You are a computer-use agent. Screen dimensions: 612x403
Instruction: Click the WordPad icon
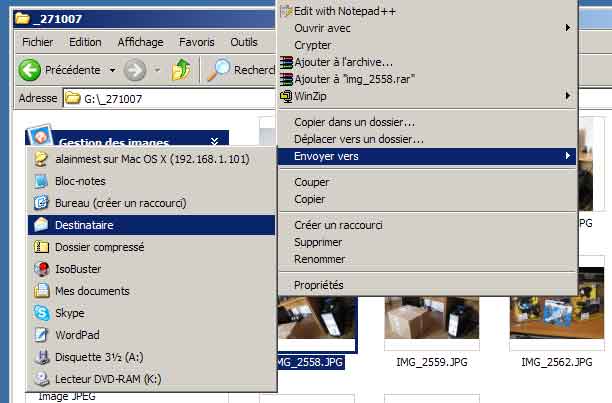tap(41, 335)
